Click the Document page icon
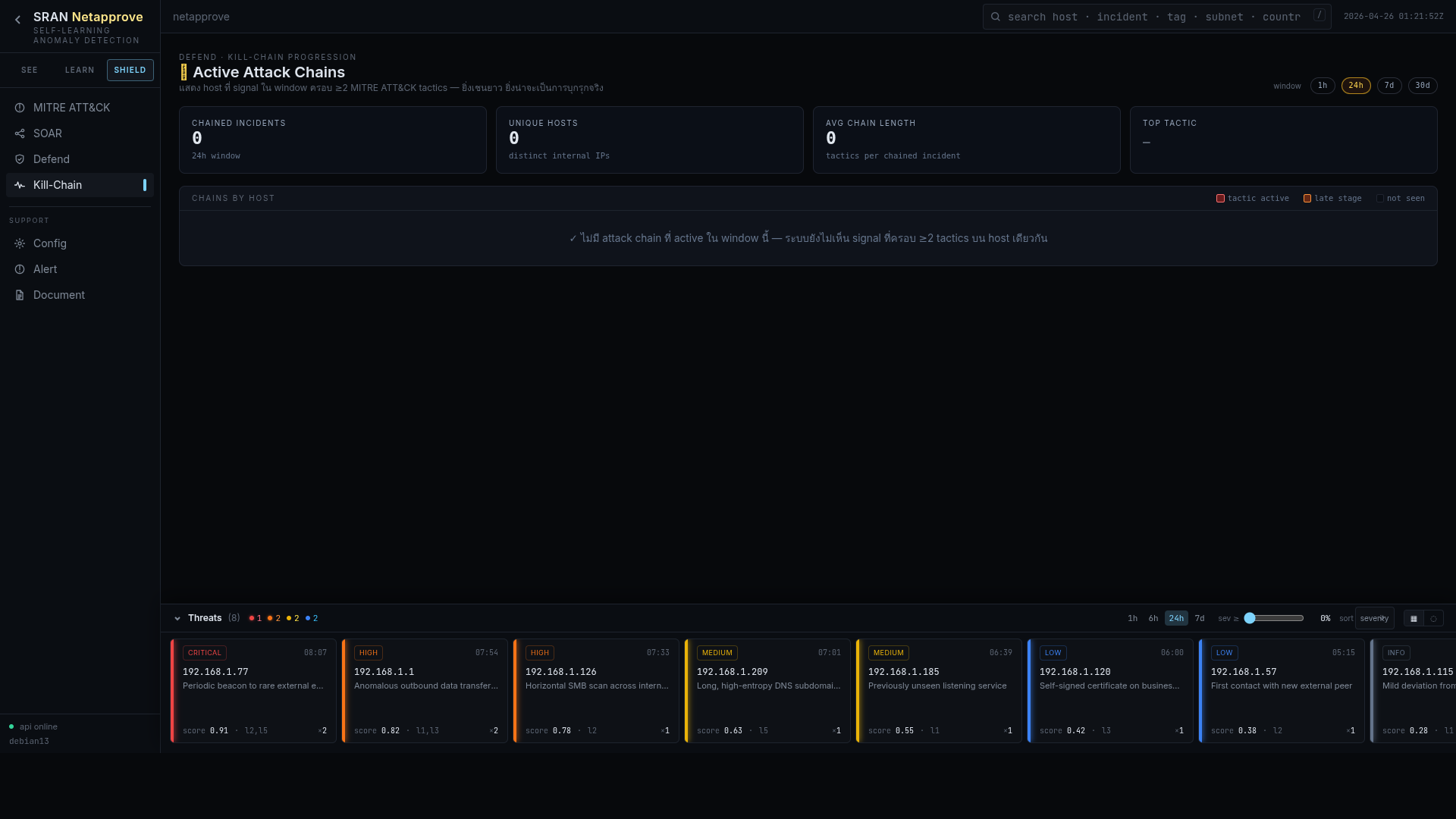The image size is (1456, 819). coord(20,295)
